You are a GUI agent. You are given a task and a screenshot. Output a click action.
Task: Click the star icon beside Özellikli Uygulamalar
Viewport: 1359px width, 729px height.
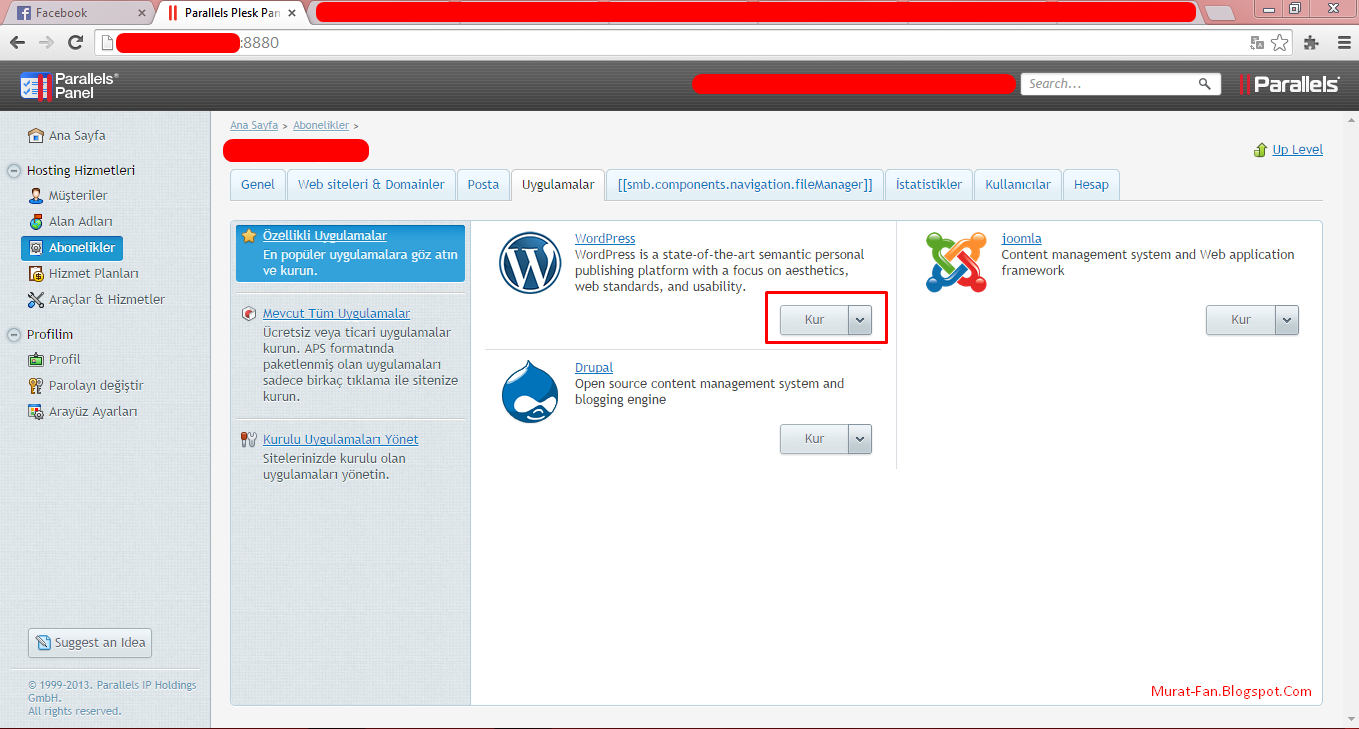249,236
